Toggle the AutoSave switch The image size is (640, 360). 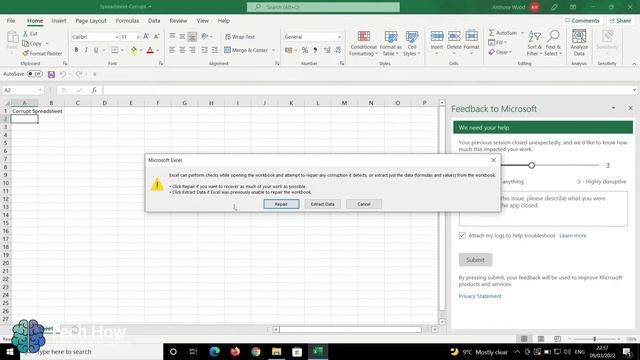(35, 74)
